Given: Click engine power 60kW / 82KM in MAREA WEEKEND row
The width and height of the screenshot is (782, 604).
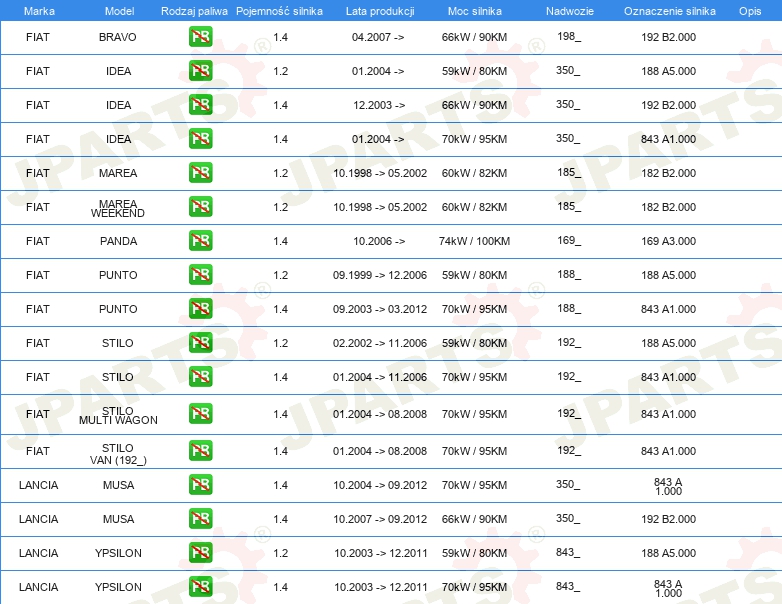Looking at the screenshot, I should pos(474,207).
